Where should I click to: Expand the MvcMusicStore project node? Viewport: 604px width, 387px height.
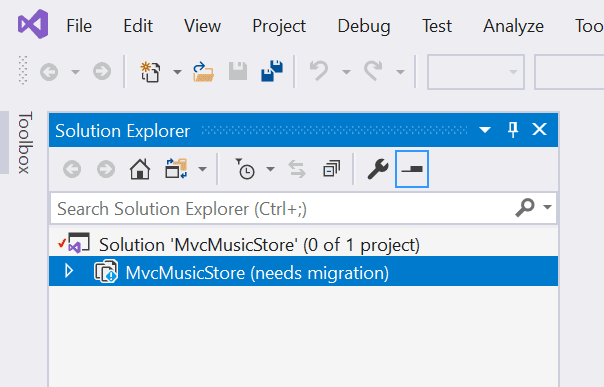pos(69,271)
